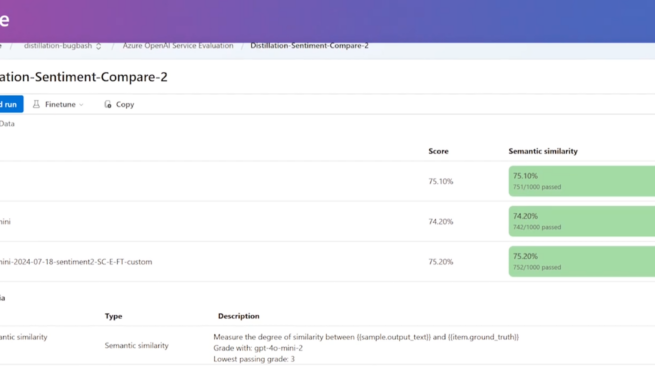Viewport: 655px width, 368px height.
Task: Open the distillation-bugbash project switcher arrows
Action: tap(99, 46)
